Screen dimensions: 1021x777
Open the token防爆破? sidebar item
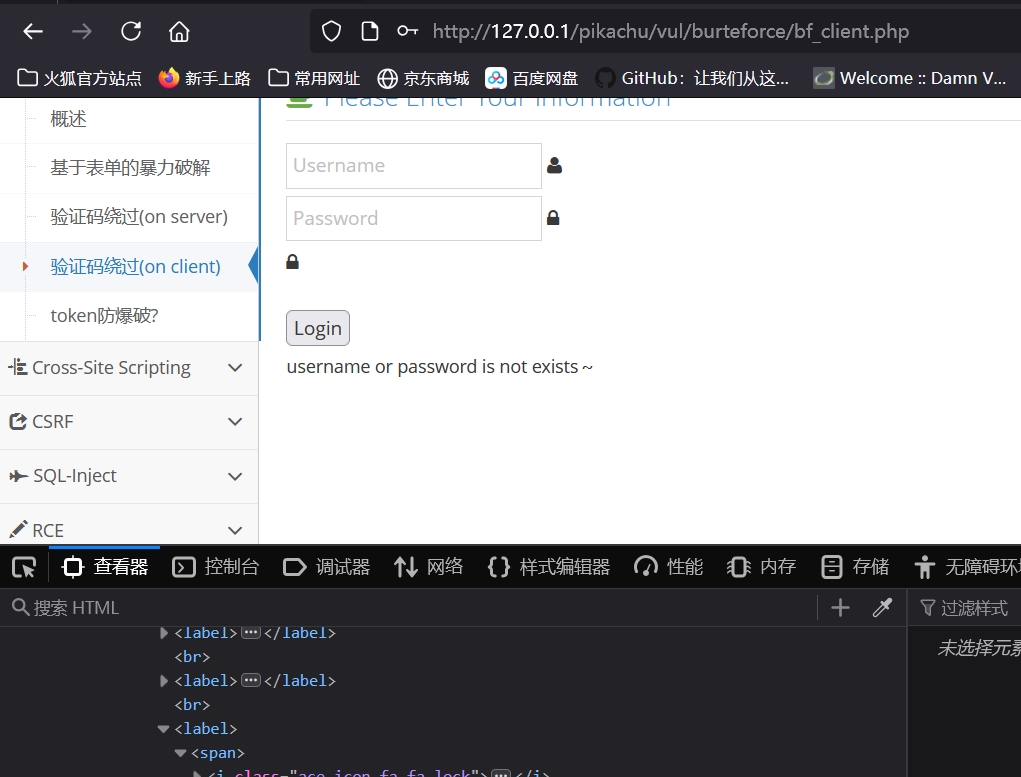(104, 316)
